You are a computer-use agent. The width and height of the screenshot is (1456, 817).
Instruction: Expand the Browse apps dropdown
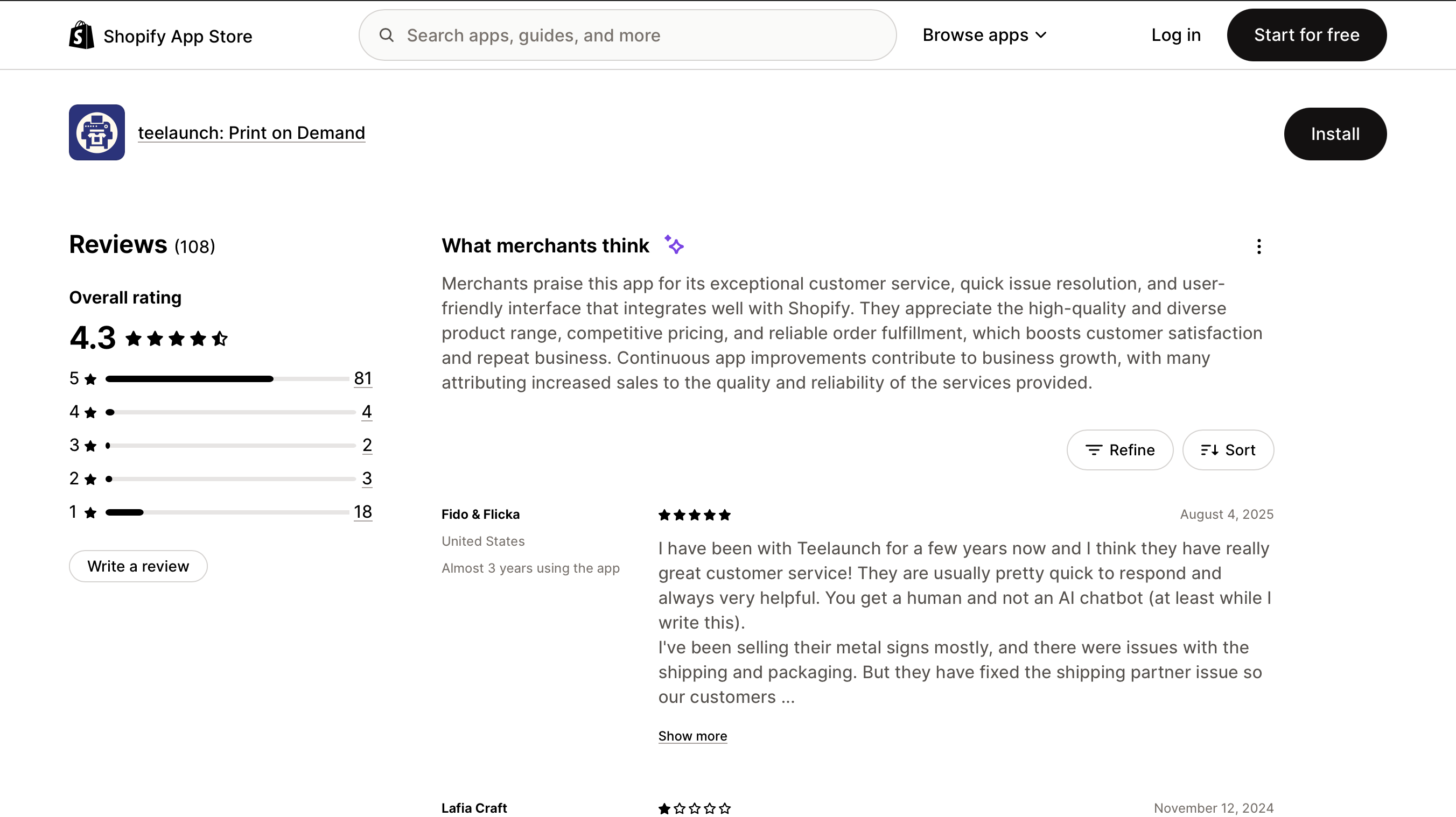pos(985,35)
